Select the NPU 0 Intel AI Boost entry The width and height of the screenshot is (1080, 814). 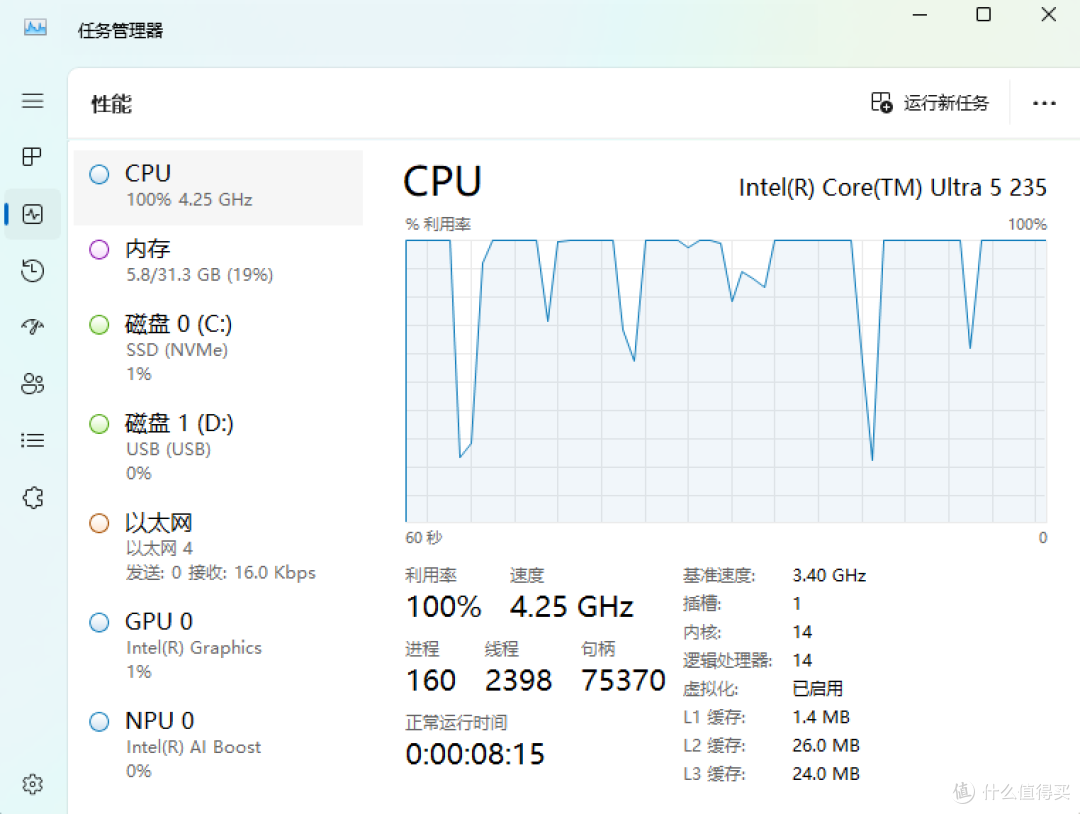pyautogui.click(x=218, y=745)
